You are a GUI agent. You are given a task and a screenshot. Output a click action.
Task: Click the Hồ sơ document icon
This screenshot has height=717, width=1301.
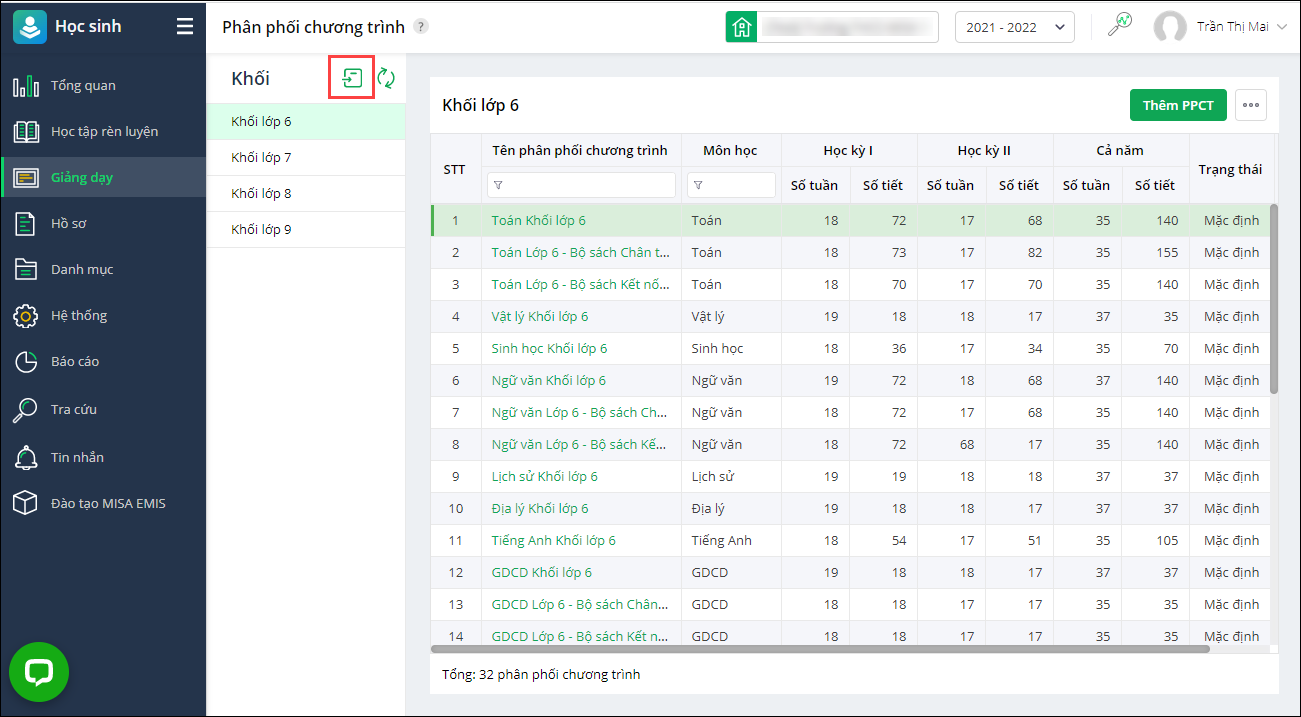(26, 224)
